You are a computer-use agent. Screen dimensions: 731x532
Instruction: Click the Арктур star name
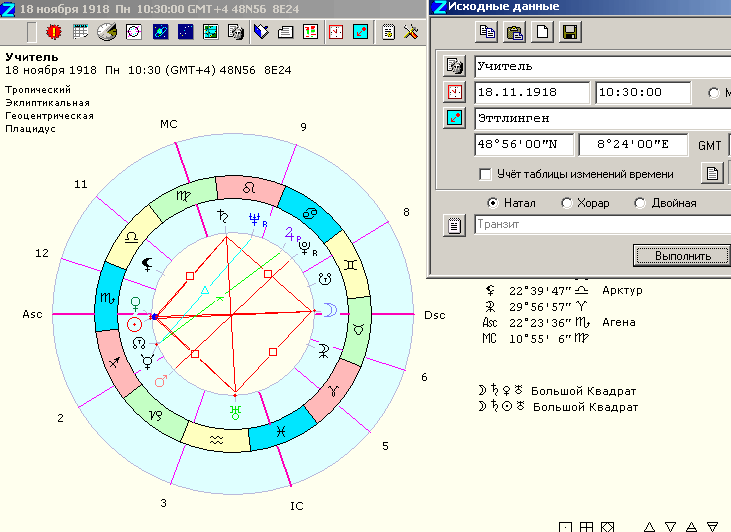click(x=622, y=290)
